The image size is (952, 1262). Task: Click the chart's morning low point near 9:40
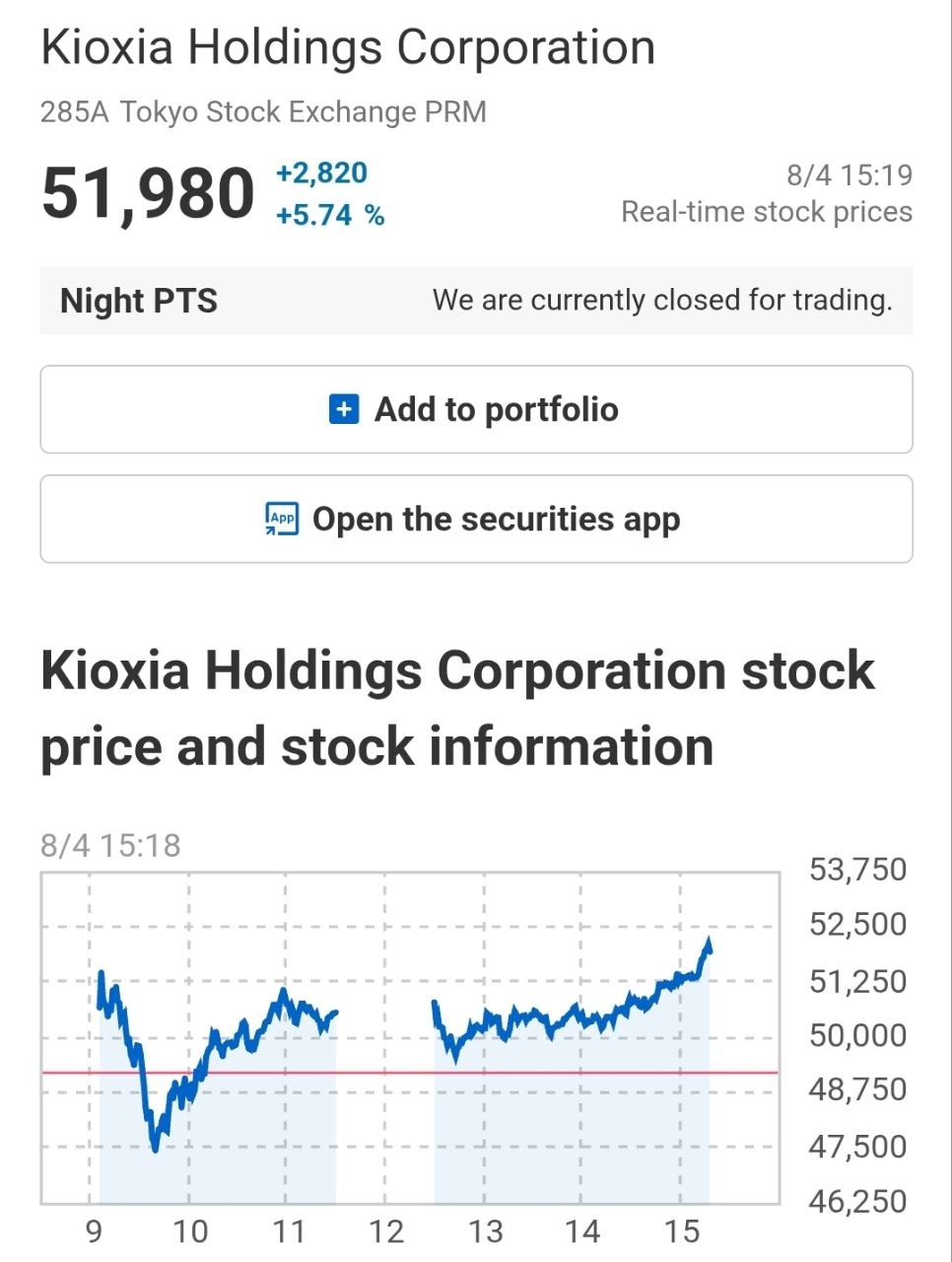pyautogui.click(x=155, y=1147)
